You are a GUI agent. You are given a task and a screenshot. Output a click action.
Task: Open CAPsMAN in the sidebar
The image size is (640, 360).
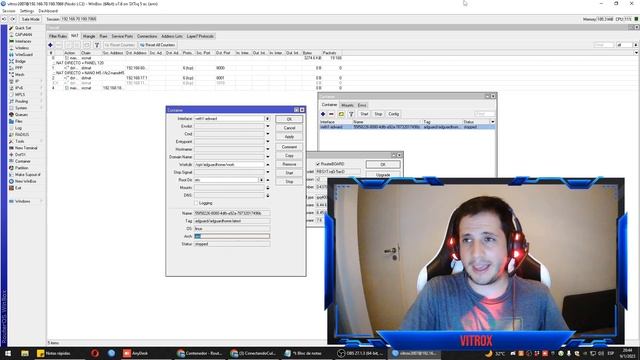(x=23, y=35)
